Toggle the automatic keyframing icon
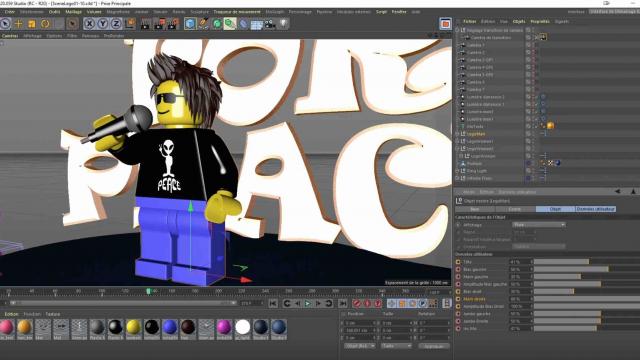The width and height of the screenshot is (640, 360). (x=367, y=303)
